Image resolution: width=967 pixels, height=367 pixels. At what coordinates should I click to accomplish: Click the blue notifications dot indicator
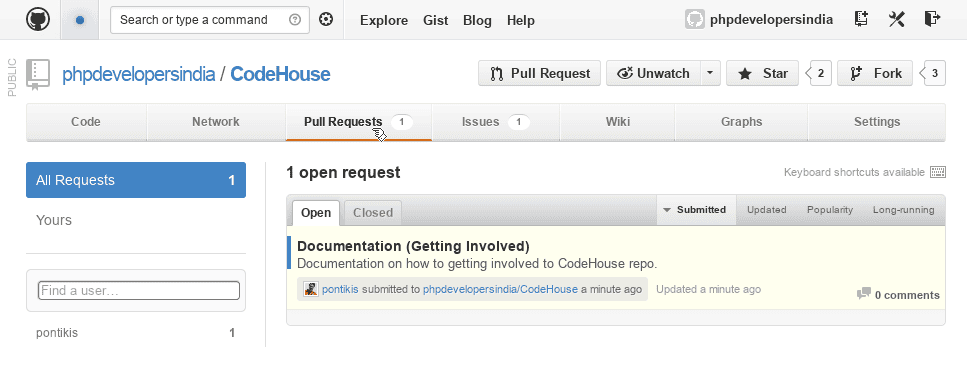coord(80,20)
